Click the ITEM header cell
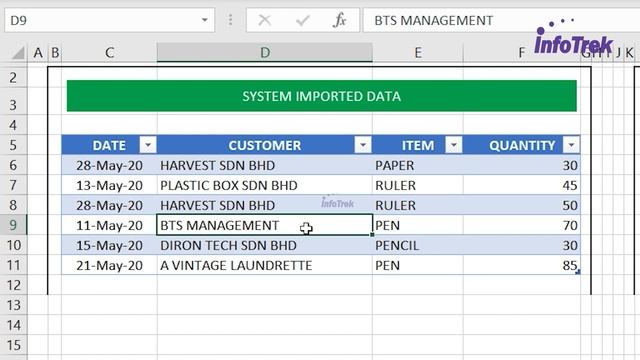 pyautogui.click(x=418, y=145)
